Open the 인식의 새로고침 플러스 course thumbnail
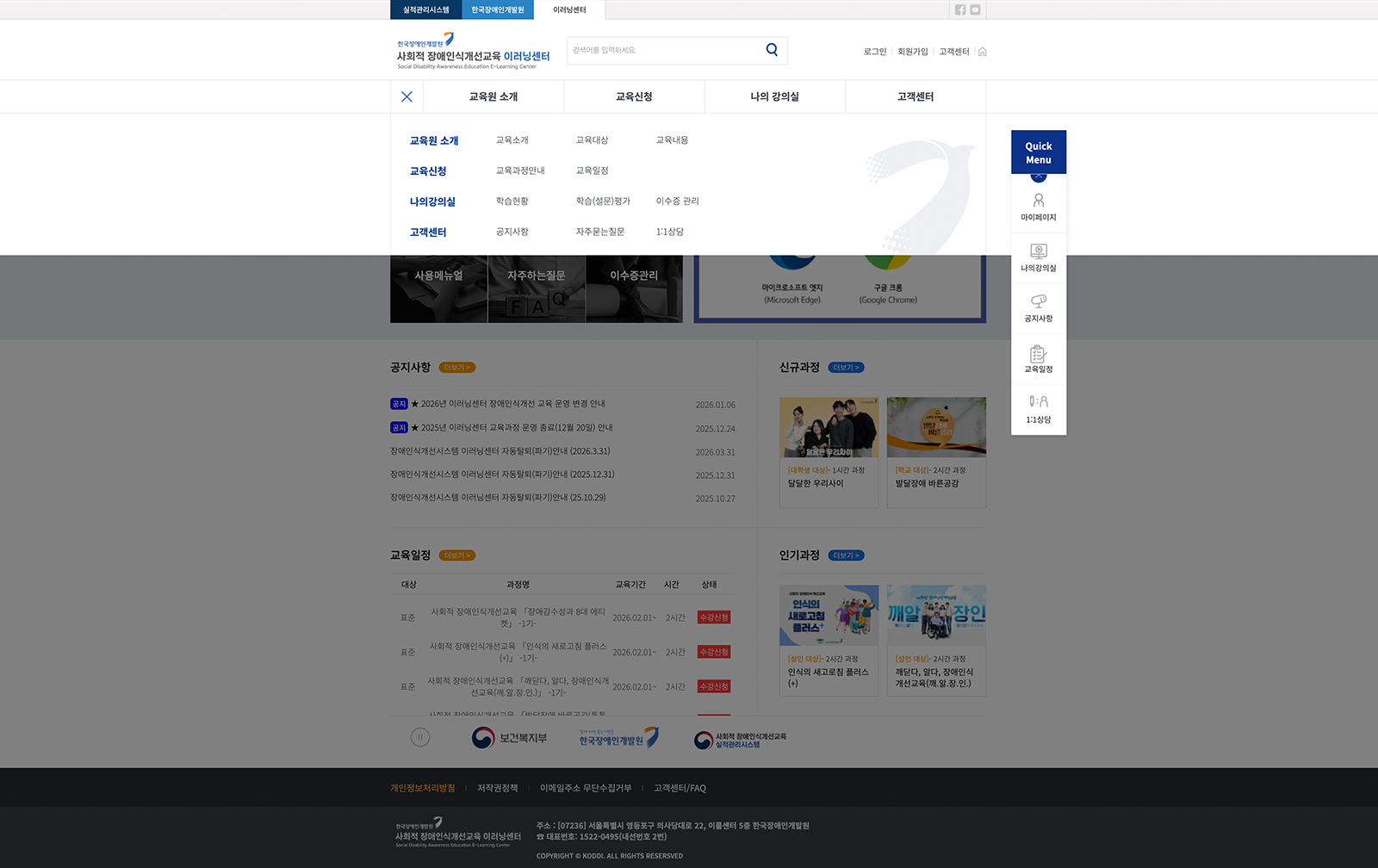1378x868 pixels. coord(829,616)
